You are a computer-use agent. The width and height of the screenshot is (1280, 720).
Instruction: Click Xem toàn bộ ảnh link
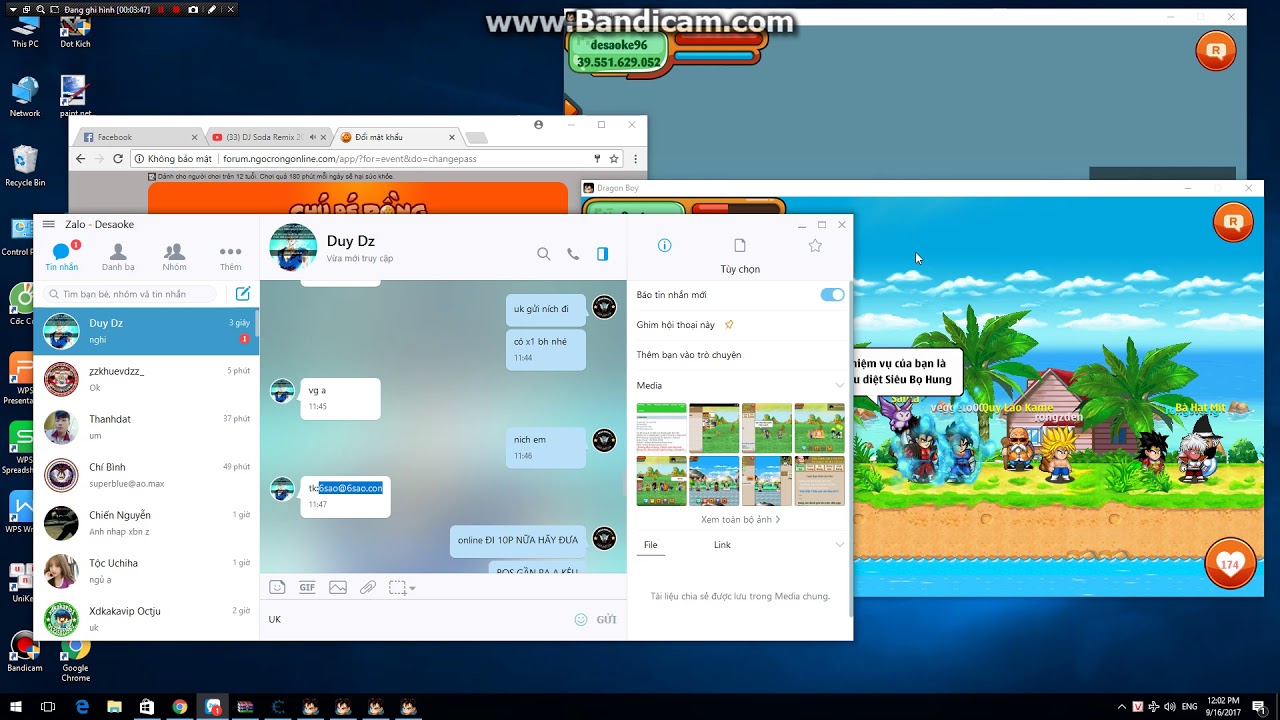point(740,520)
